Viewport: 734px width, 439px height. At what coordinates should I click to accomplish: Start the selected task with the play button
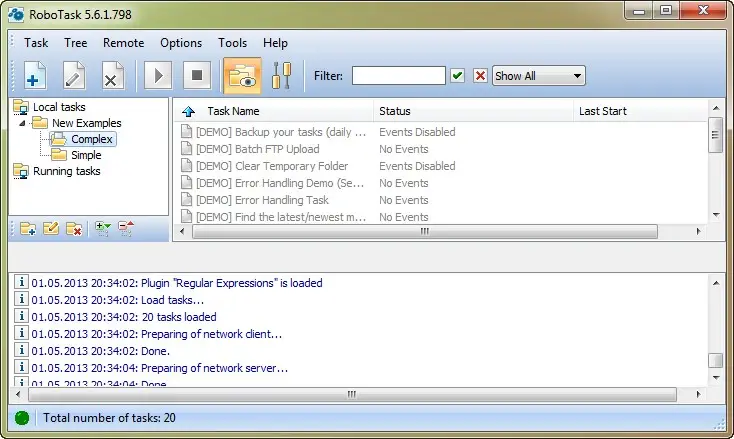[x=158, y=75]
